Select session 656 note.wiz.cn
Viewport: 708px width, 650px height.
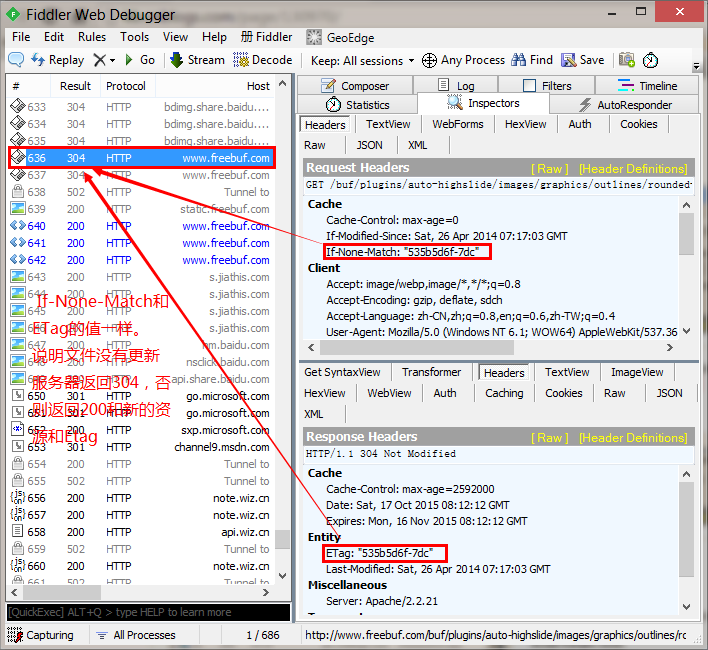pyautogui.click(x=140, y=498)
